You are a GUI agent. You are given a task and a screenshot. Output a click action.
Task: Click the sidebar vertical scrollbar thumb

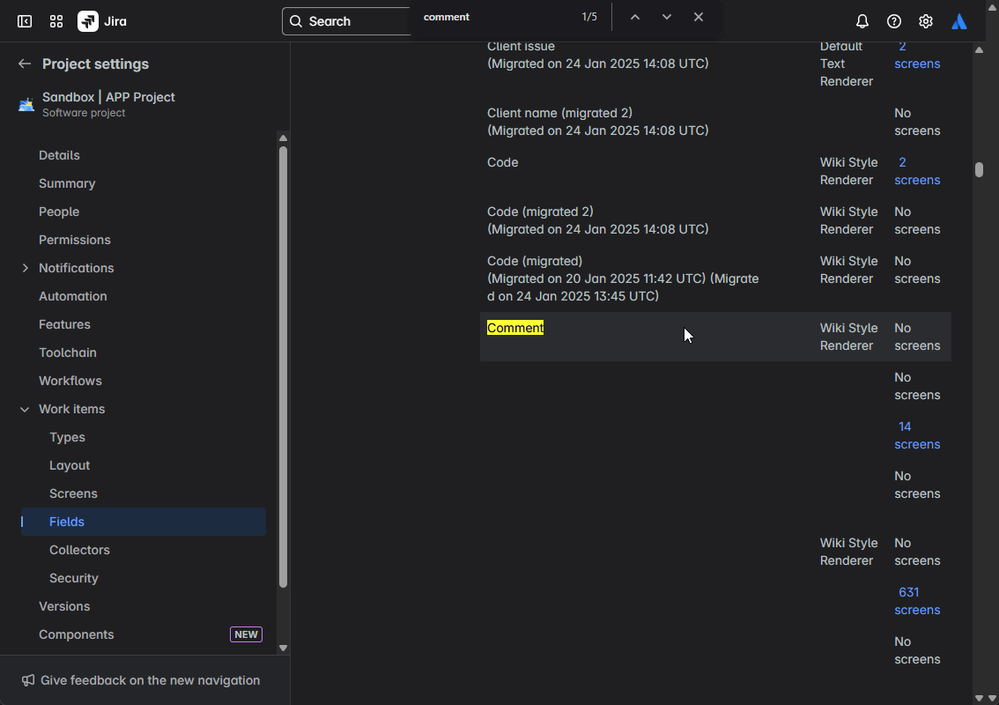pyautogui.click(x=283, y=366)
